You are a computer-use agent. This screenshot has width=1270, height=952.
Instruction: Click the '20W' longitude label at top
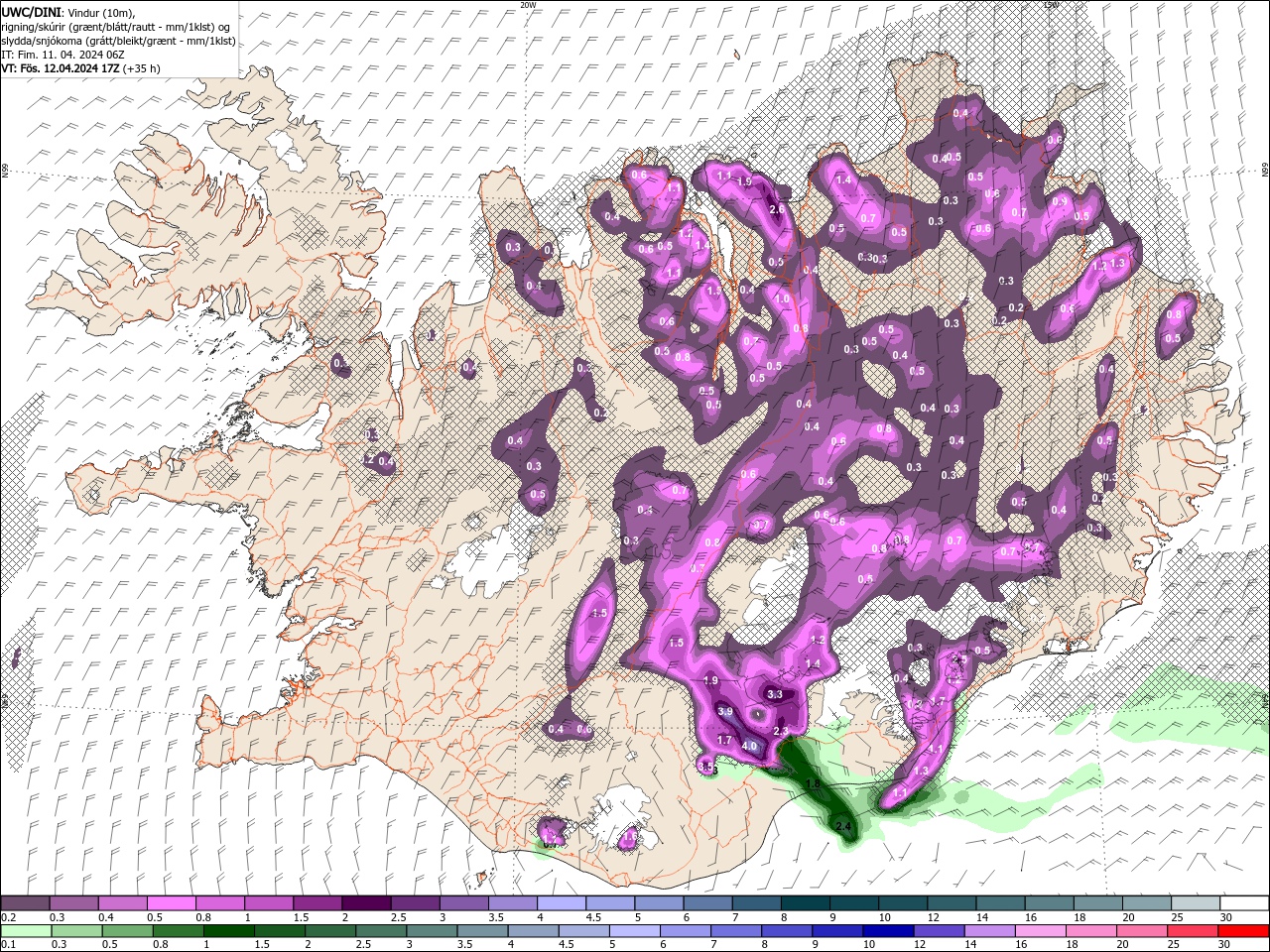527,5
